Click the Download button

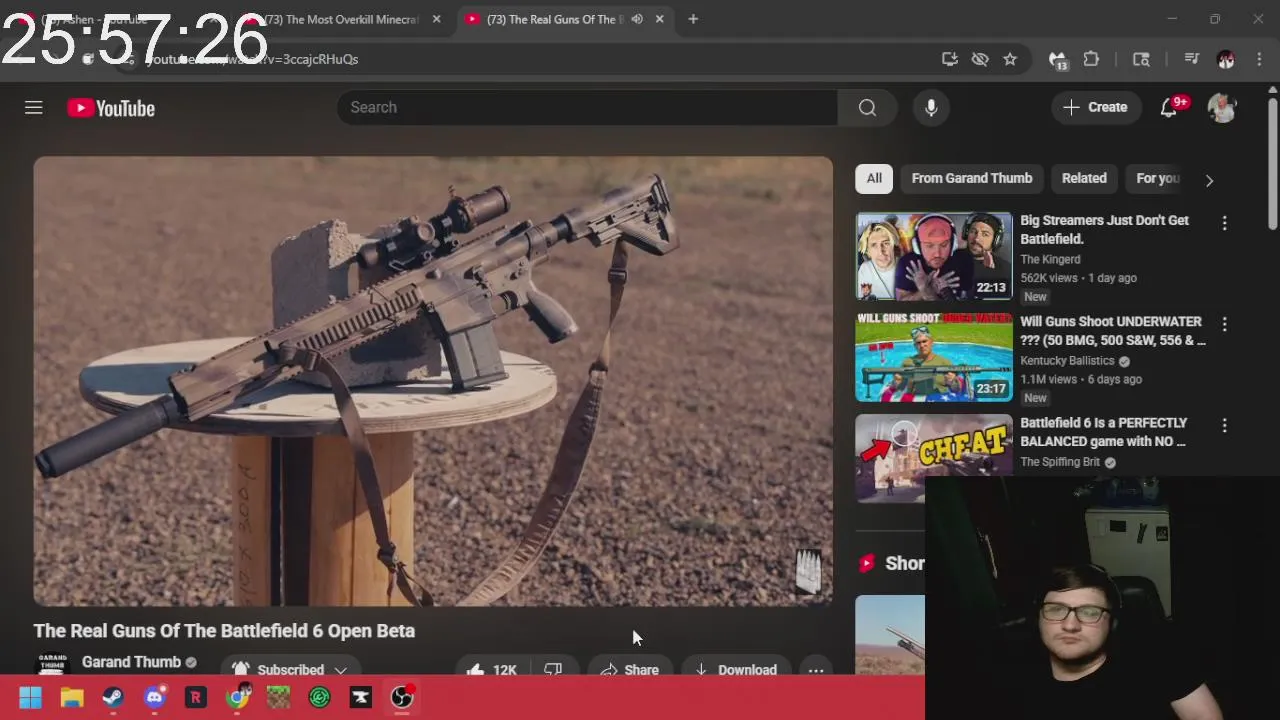click(735, 669)
